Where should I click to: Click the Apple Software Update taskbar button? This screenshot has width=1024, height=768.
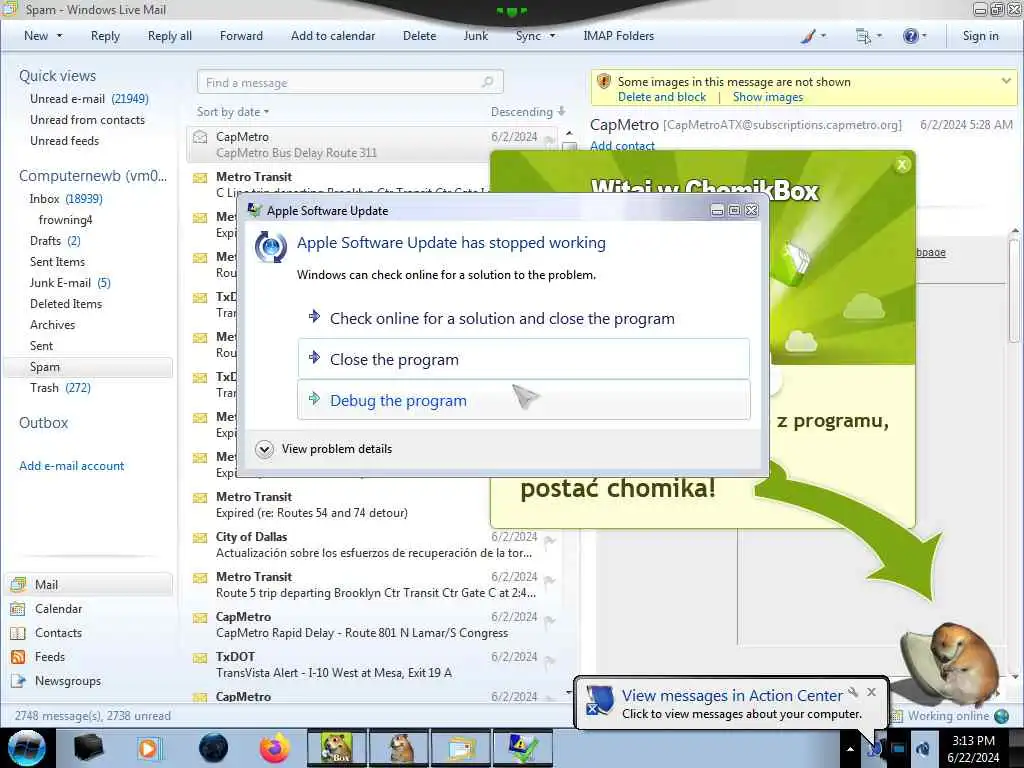tap(523, 748)
